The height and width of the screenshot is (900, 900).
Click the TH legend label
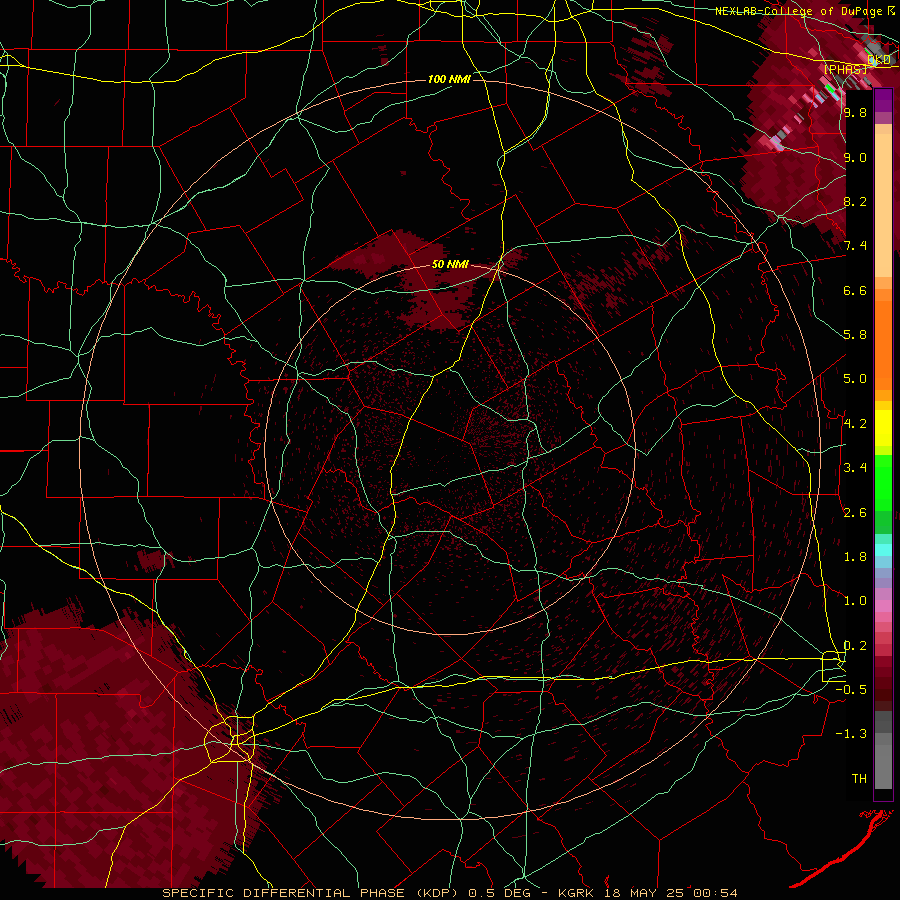pyautogui.click(x=859, y=779)
